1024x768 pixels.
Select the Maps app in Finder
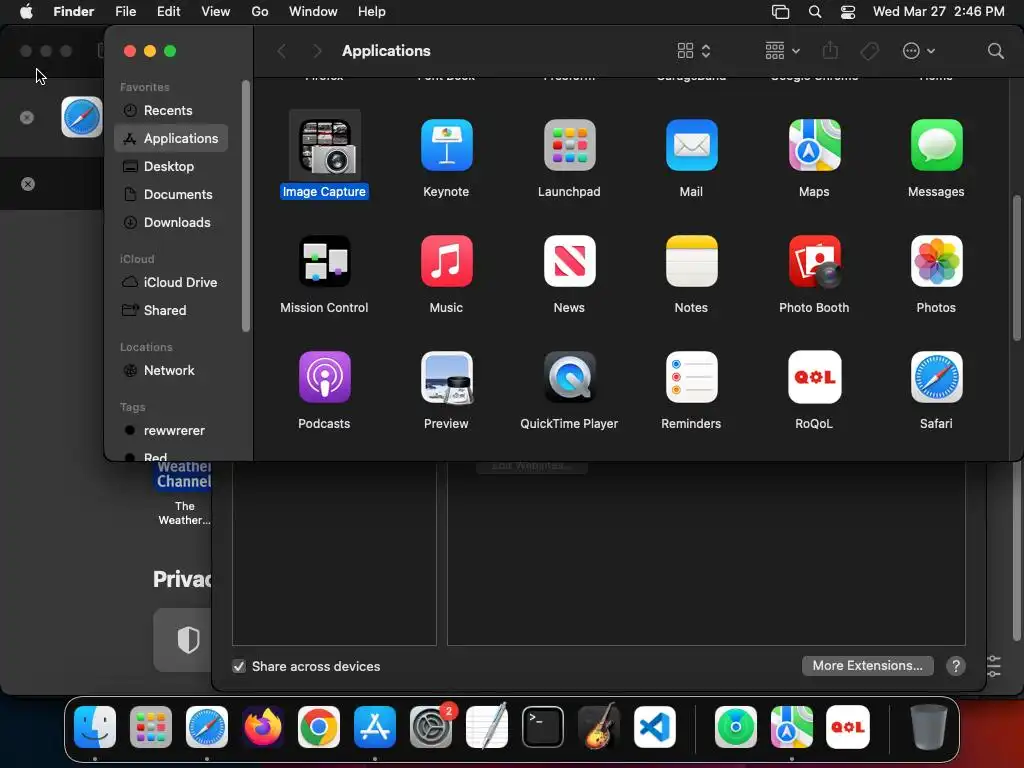point(814,145)
